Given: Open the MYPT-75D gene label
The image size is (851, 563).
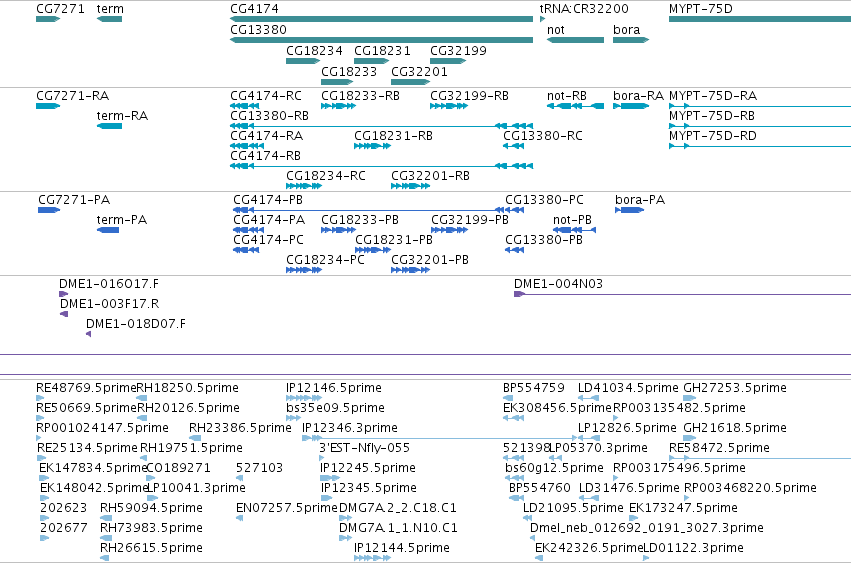Looking at the screenshot, I should point(701,9).
